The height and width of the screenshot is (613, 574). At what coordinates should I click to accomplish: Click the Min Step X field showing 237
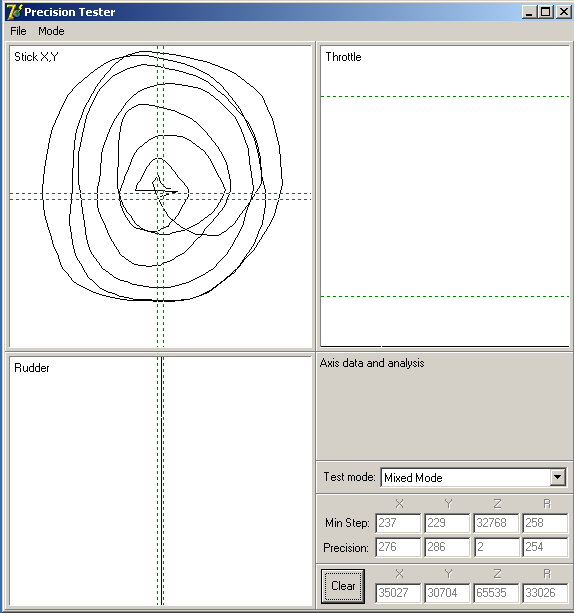coord(398,523)
